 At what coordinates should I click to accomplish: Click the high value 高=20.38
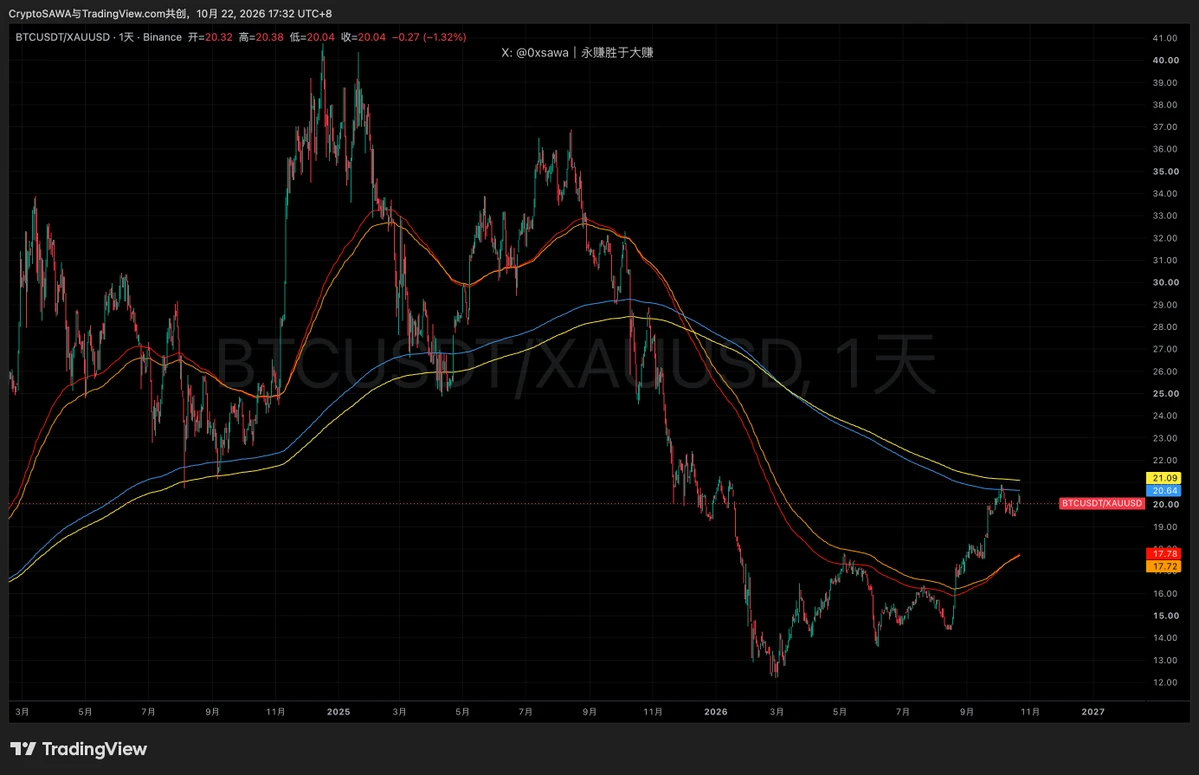pos(261,37)
